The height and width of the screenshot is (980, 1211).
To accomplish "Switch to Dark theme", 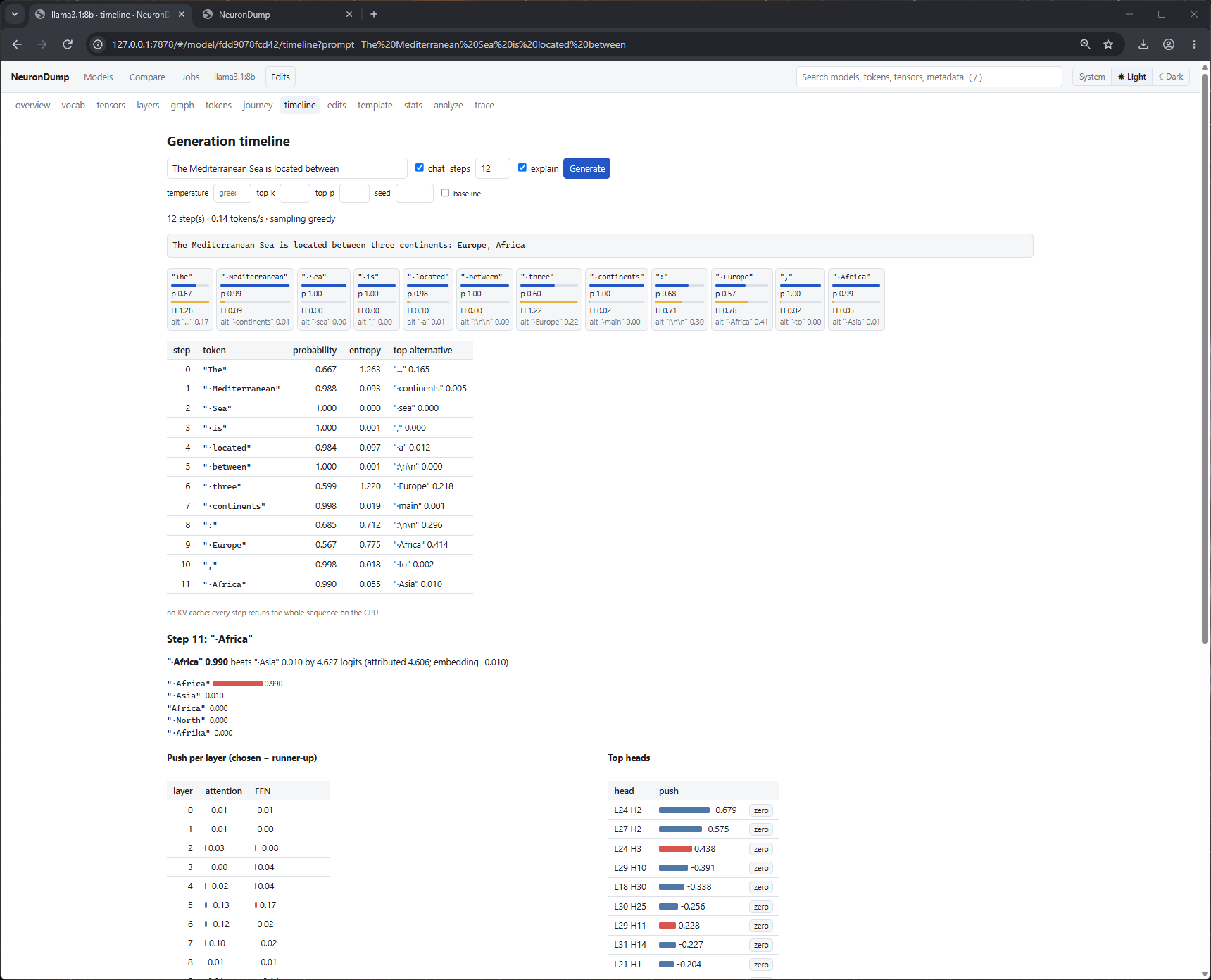I will coord(1171,77).
